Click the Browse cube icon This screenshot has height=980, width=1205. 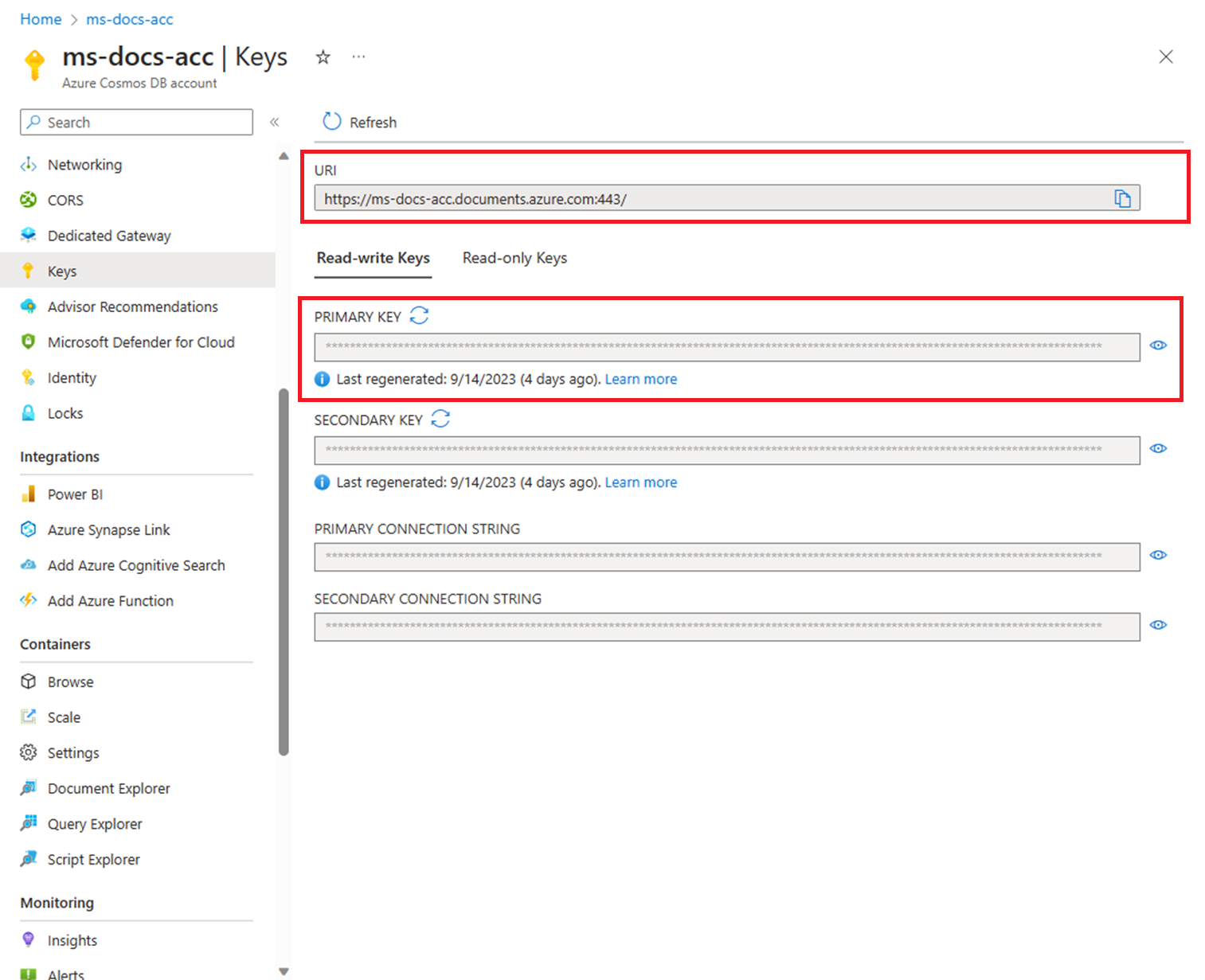pyautogui.click(x=29, y=681)
